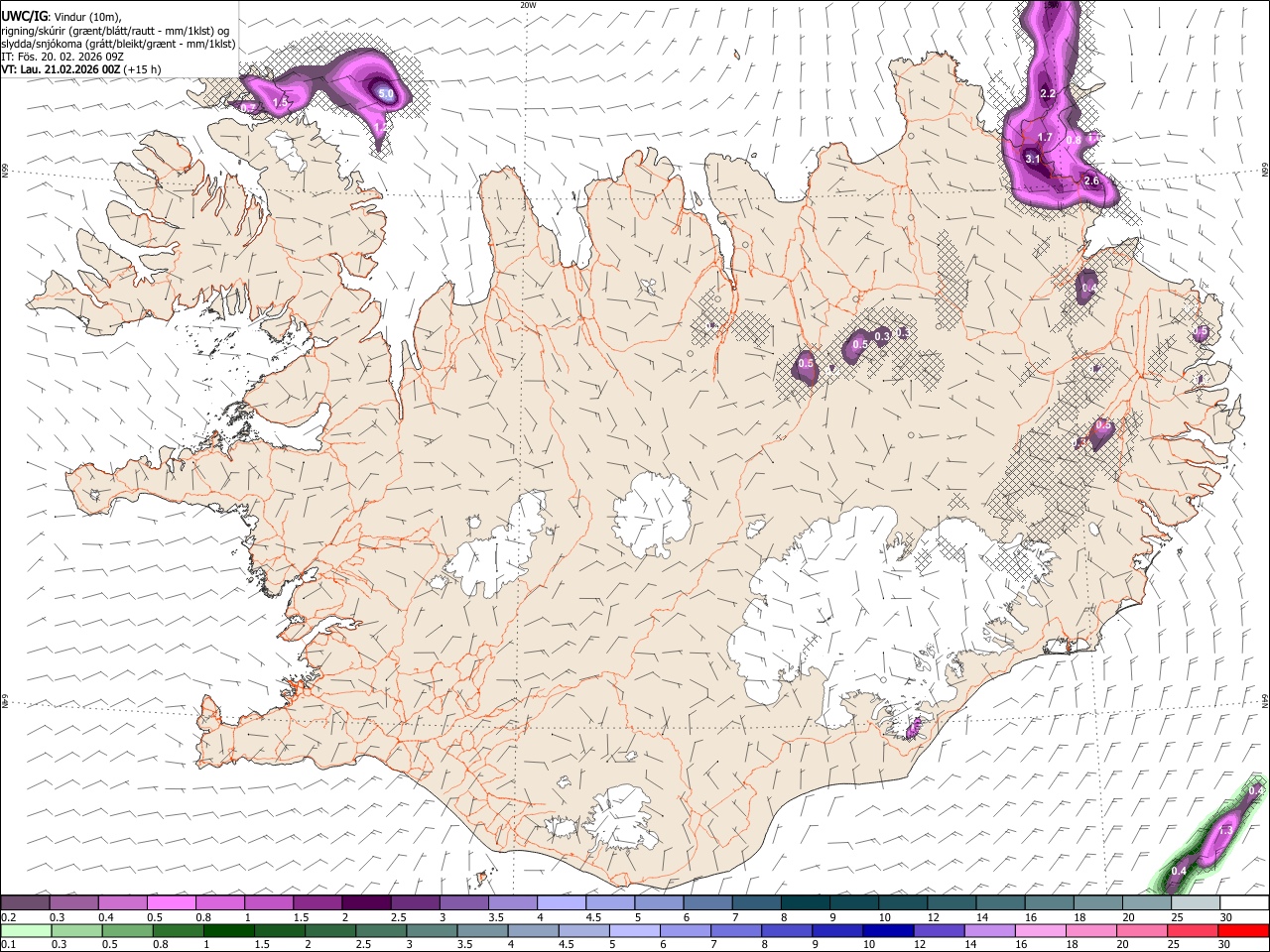Click the grey-teal swatch labeled 16 in the upper legend row

[x=1049, y=903]
